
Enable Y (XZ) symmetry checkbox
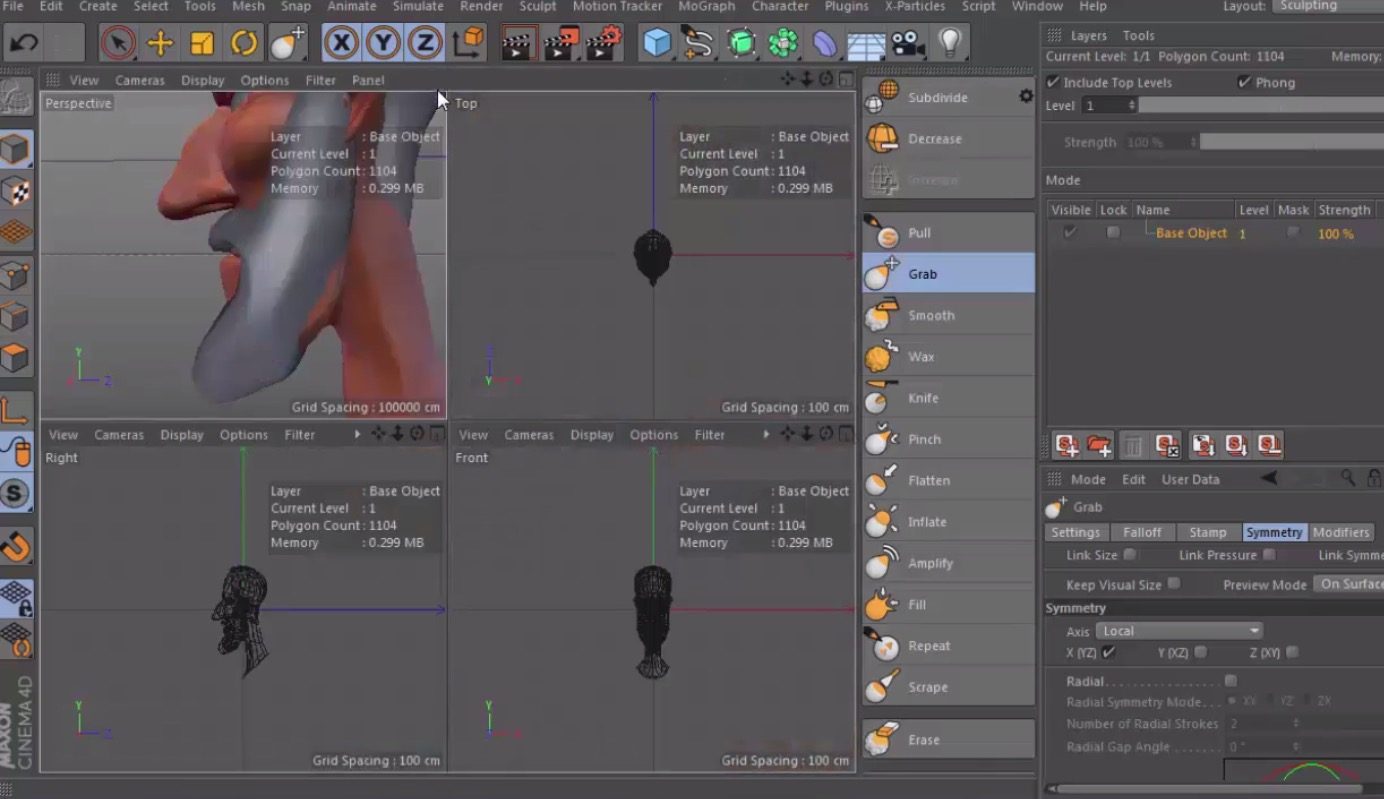click(x=1200, y=652)
